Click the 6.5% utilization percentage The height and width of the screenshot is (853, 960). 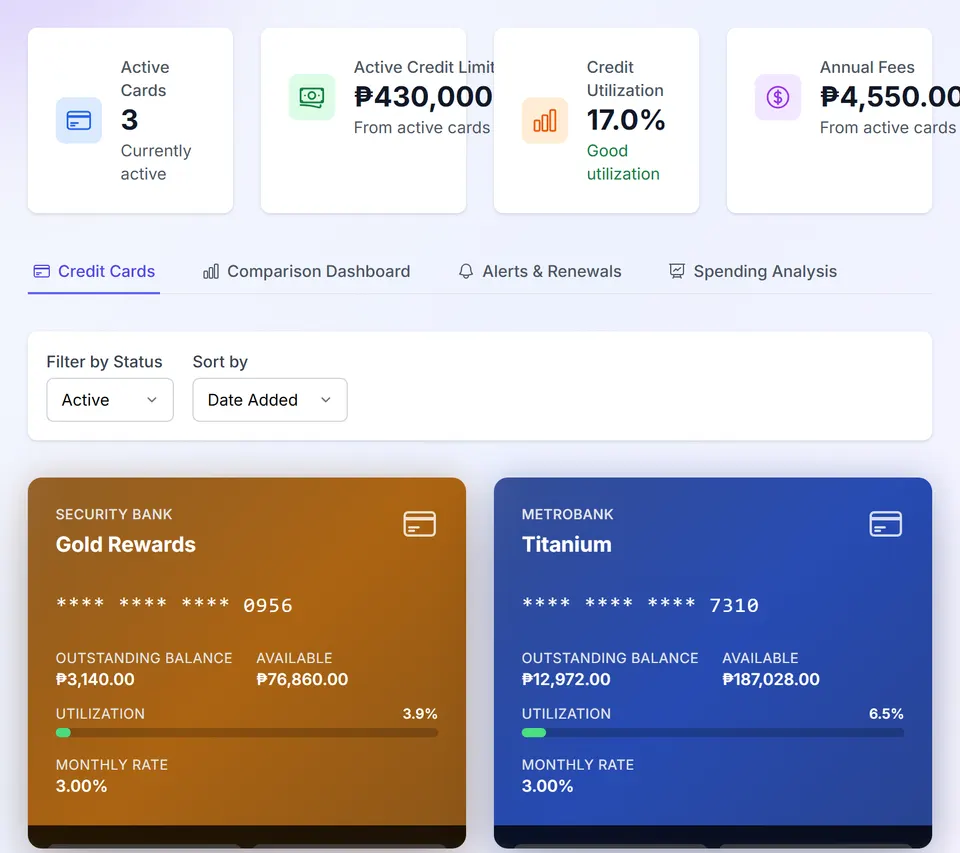point(886,714)
